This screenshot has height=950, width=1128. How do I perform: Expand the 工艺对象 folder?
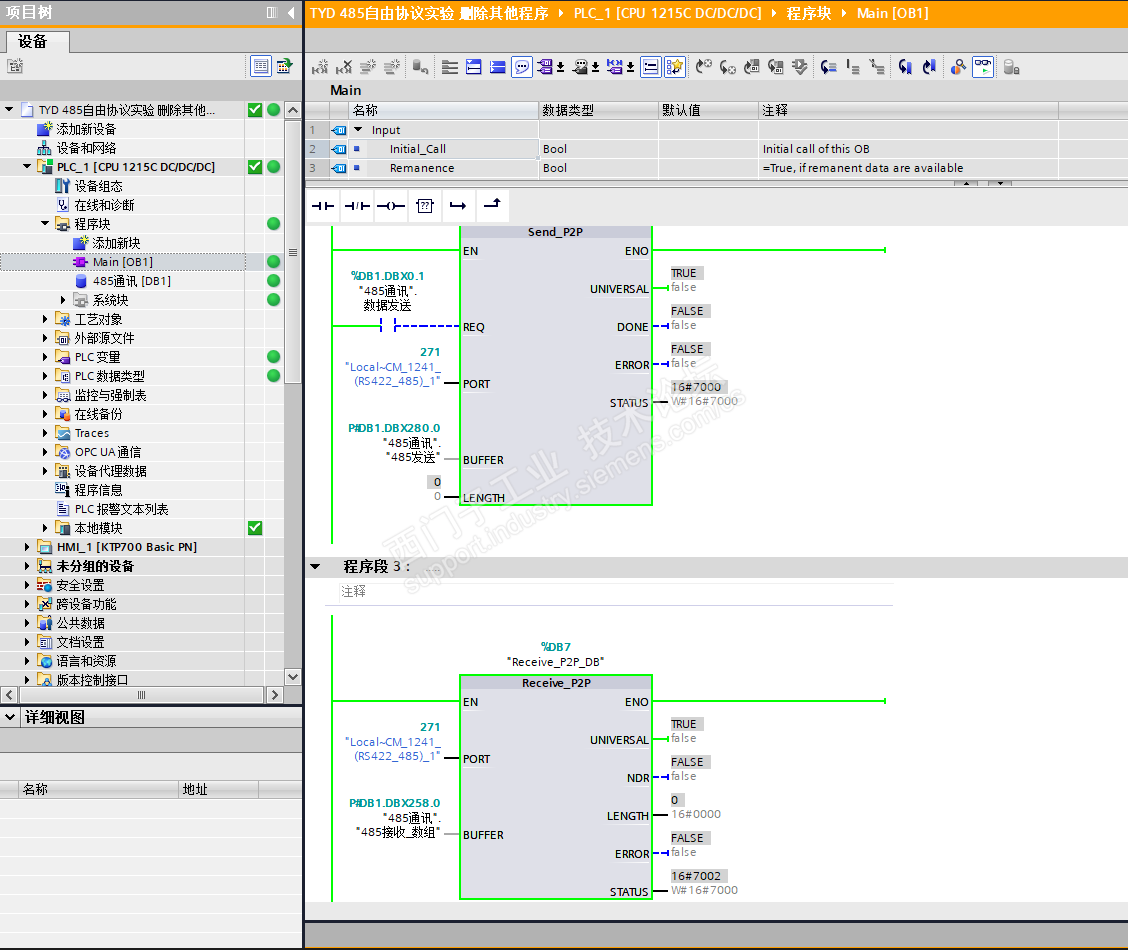(45, 319)
